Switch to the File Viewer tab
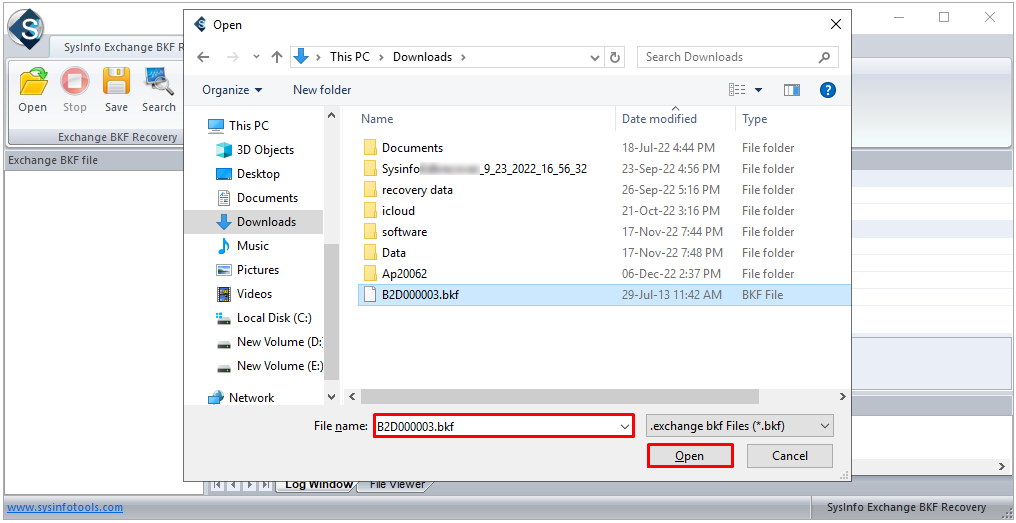Viewport: 1016px width, 523px height. [x=397, y=485]
